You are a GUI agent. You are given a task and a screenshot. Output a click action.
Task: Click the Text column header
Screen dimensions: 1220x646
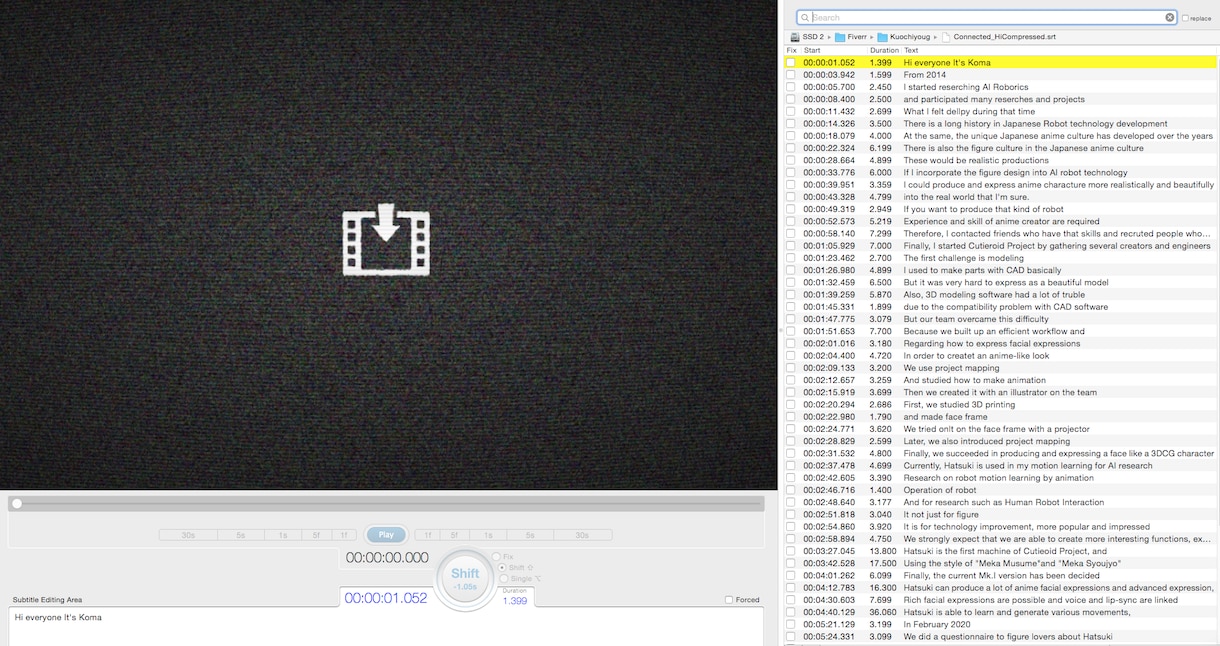point(911,50)
